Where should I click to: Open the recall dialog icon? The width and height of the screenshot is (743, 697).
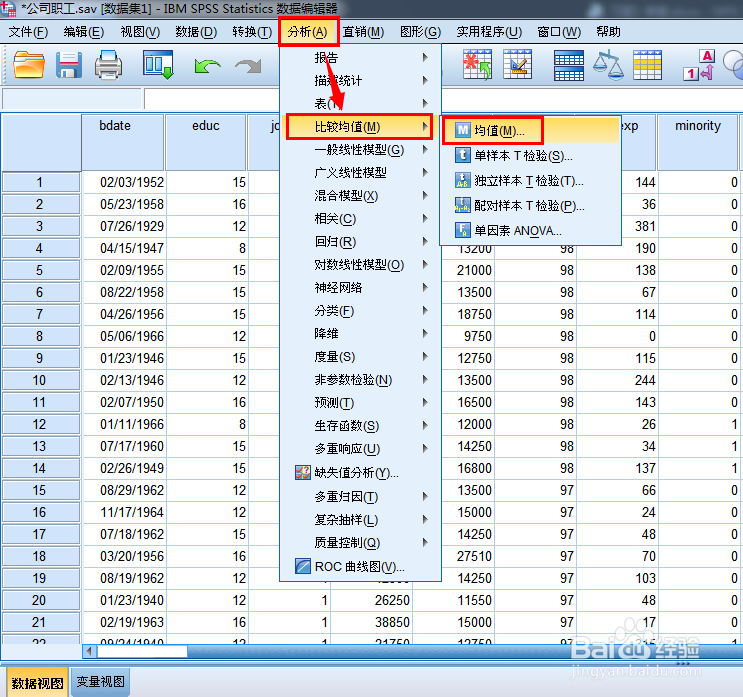(158, 64)
